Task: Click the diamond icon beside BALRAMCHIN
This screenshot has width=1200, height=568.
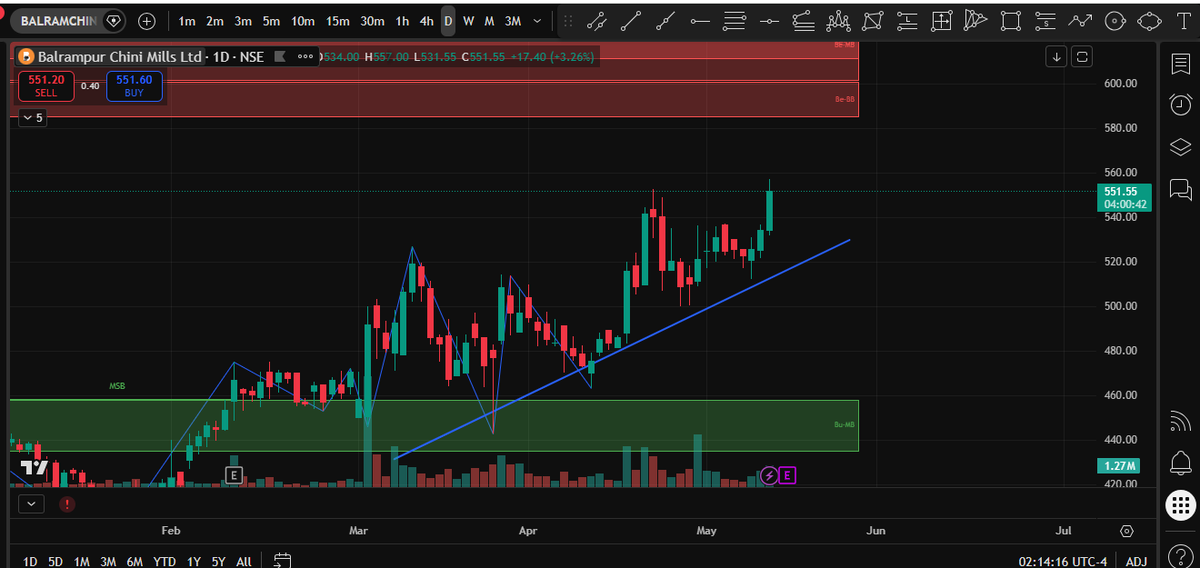Action: (112, 20)
